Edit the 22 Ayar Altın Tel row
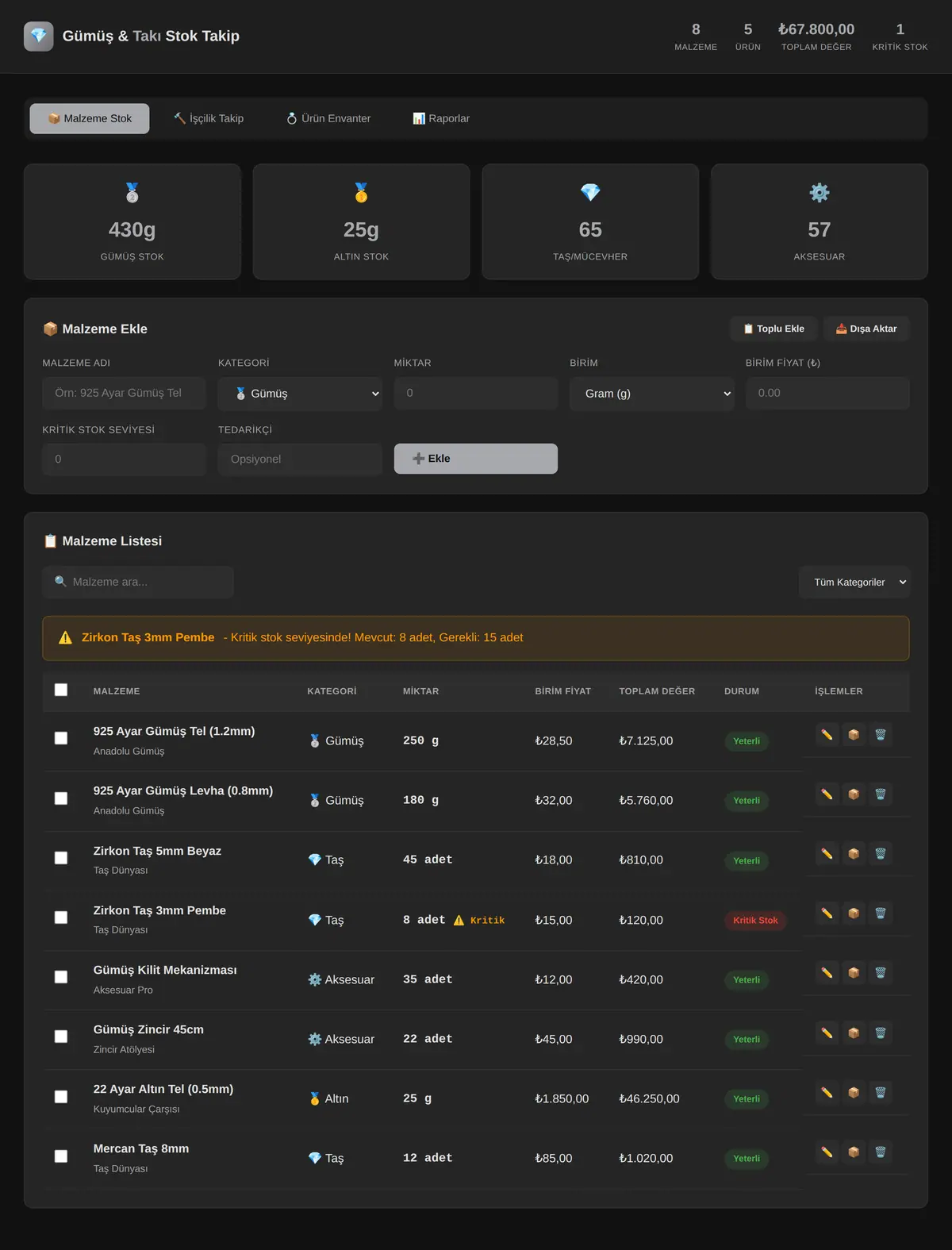Viewport: 952px width, 1250px height. click(827, 1093)
